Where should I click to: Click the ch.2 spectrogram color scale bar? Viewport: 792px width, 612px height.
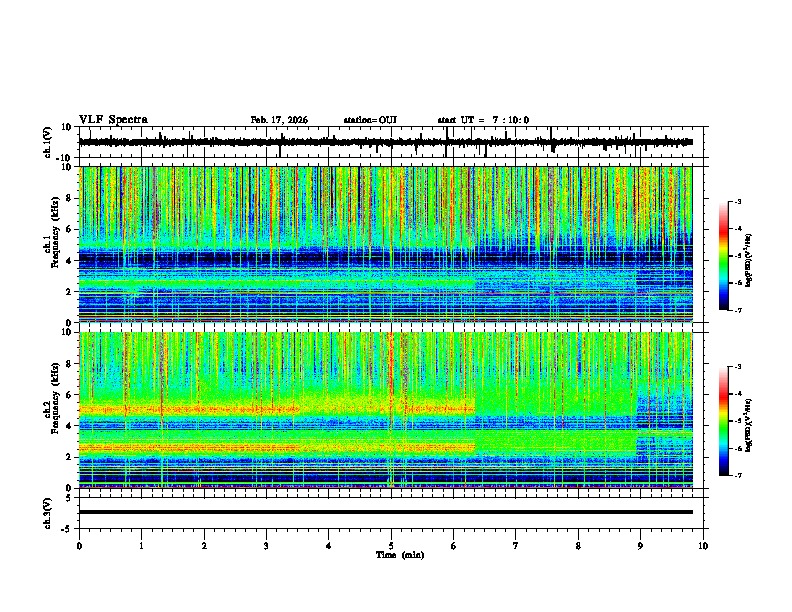point(723,421)
